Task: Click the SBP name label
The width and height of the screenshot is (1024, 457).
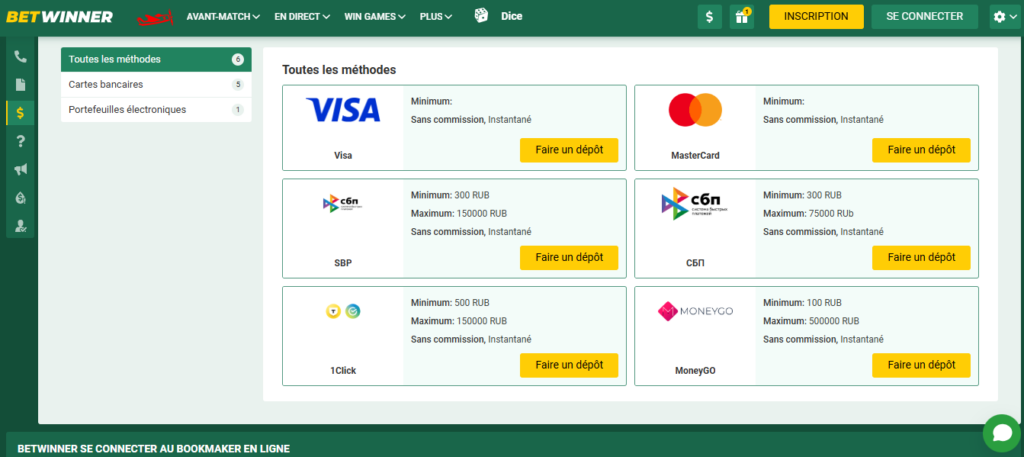Action: [343, 263]
